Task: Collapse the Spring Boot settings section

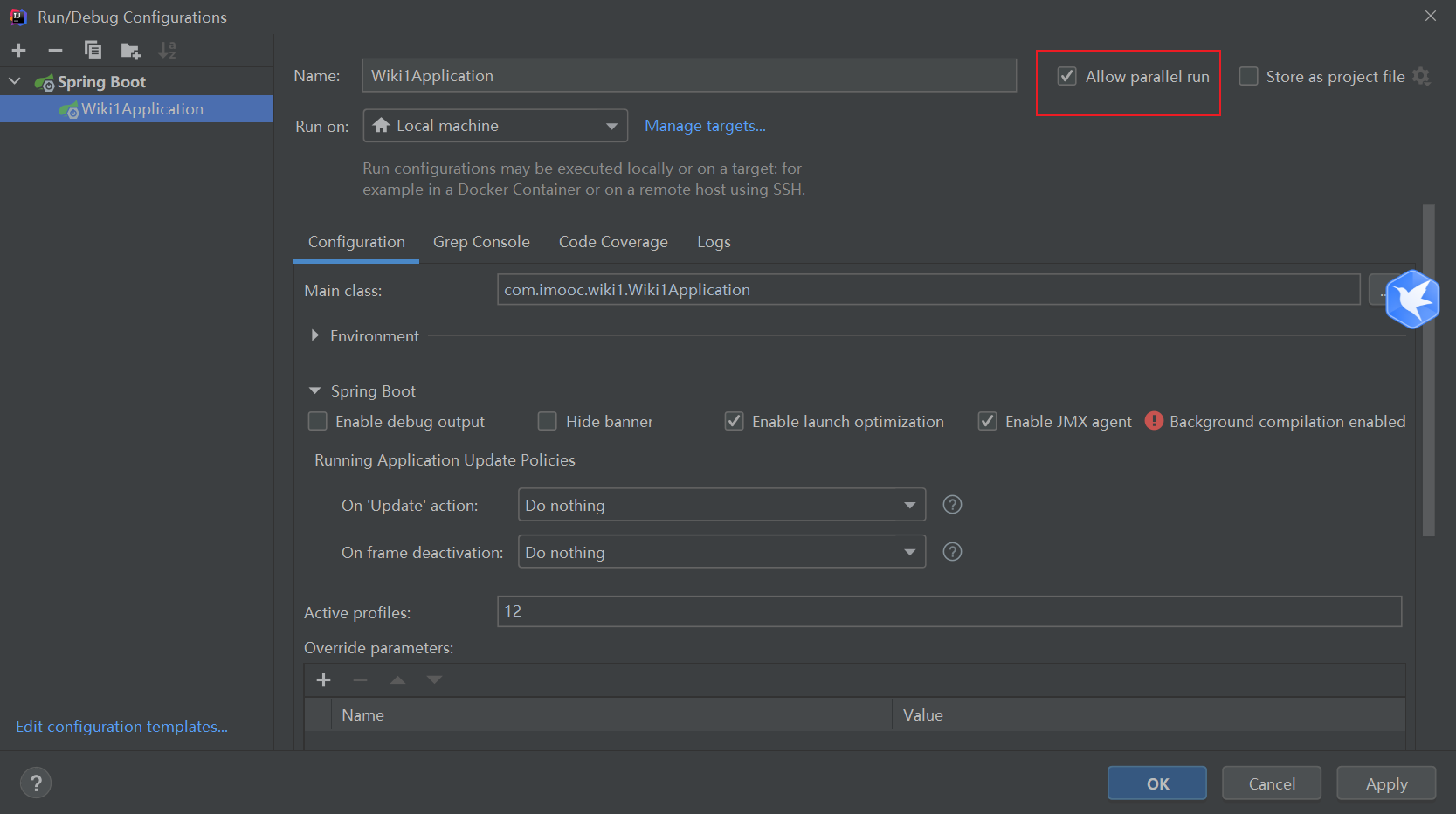Action: [315, 390]
